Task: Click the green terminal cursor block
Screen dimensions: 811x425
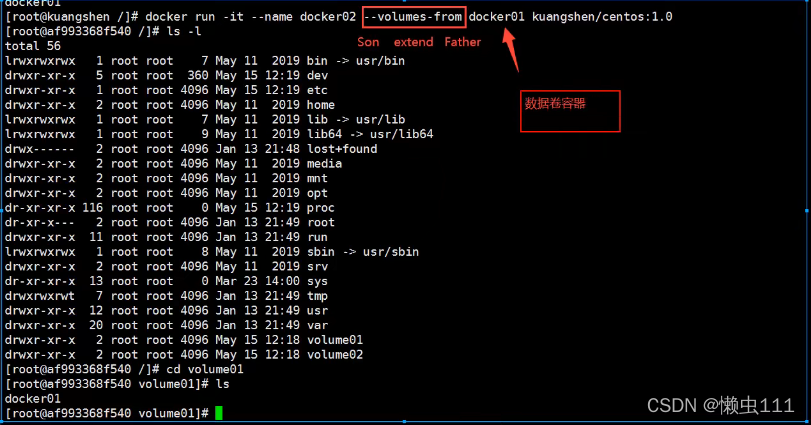Action: point(219,413)
